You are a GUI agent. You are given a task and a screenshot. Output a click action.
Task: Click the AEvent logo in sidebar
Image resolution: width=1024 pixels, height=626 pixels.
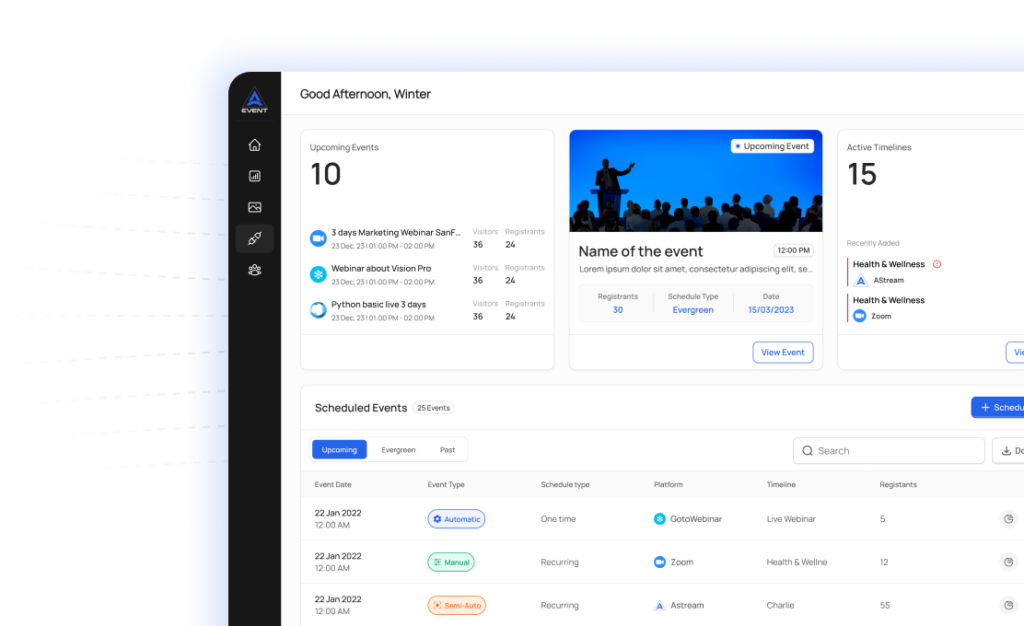(255, 100)
